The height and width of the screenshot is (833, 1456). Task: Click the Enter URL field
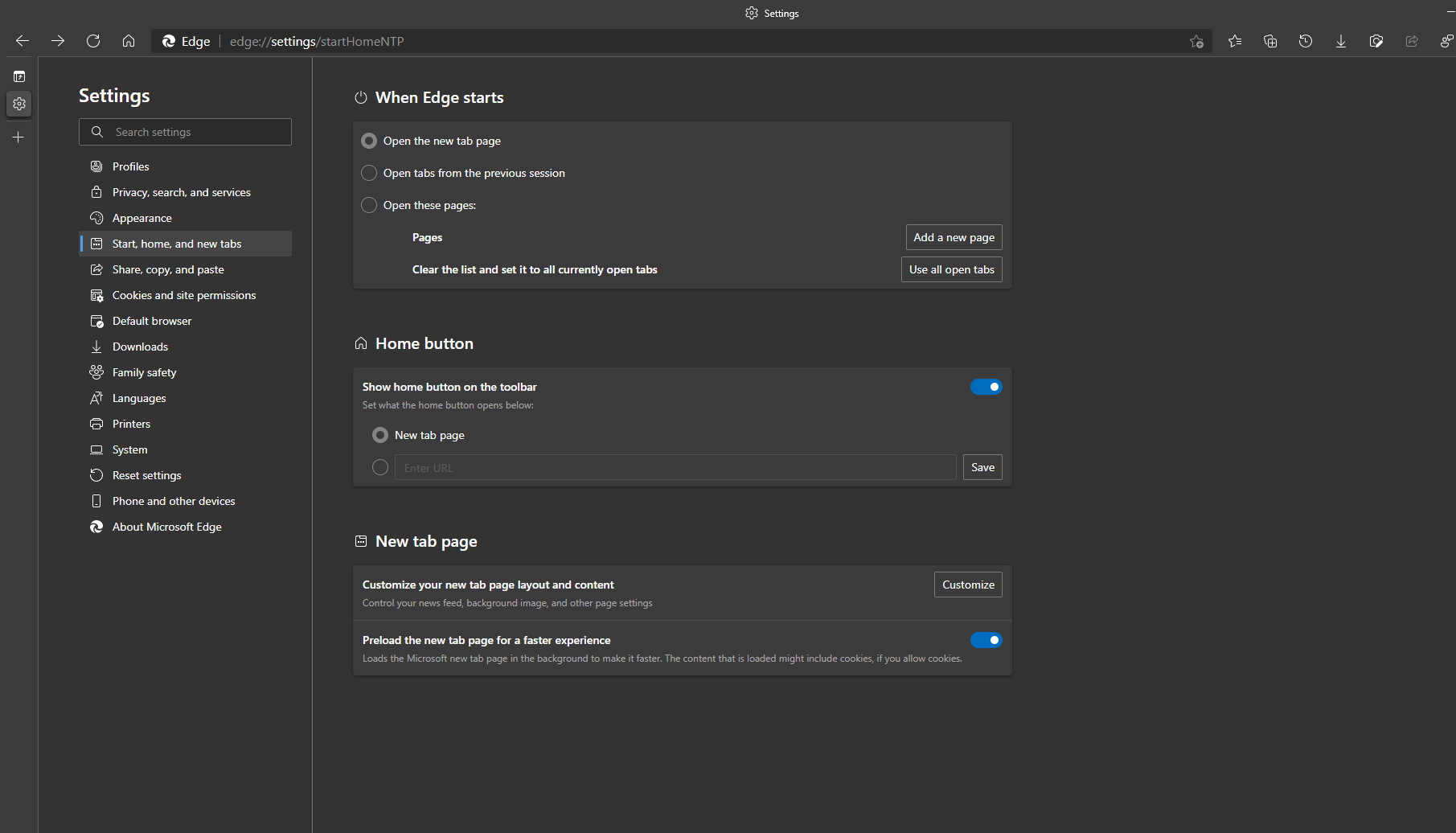[x=675, y=467]
